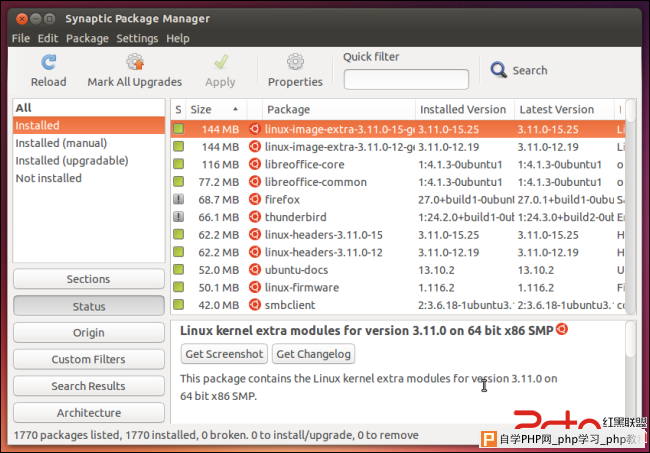Click Ubuntu logo icon beside linux-headers-3.11.0-12
The image size is (650, 453).
click(x=255, y=252)
